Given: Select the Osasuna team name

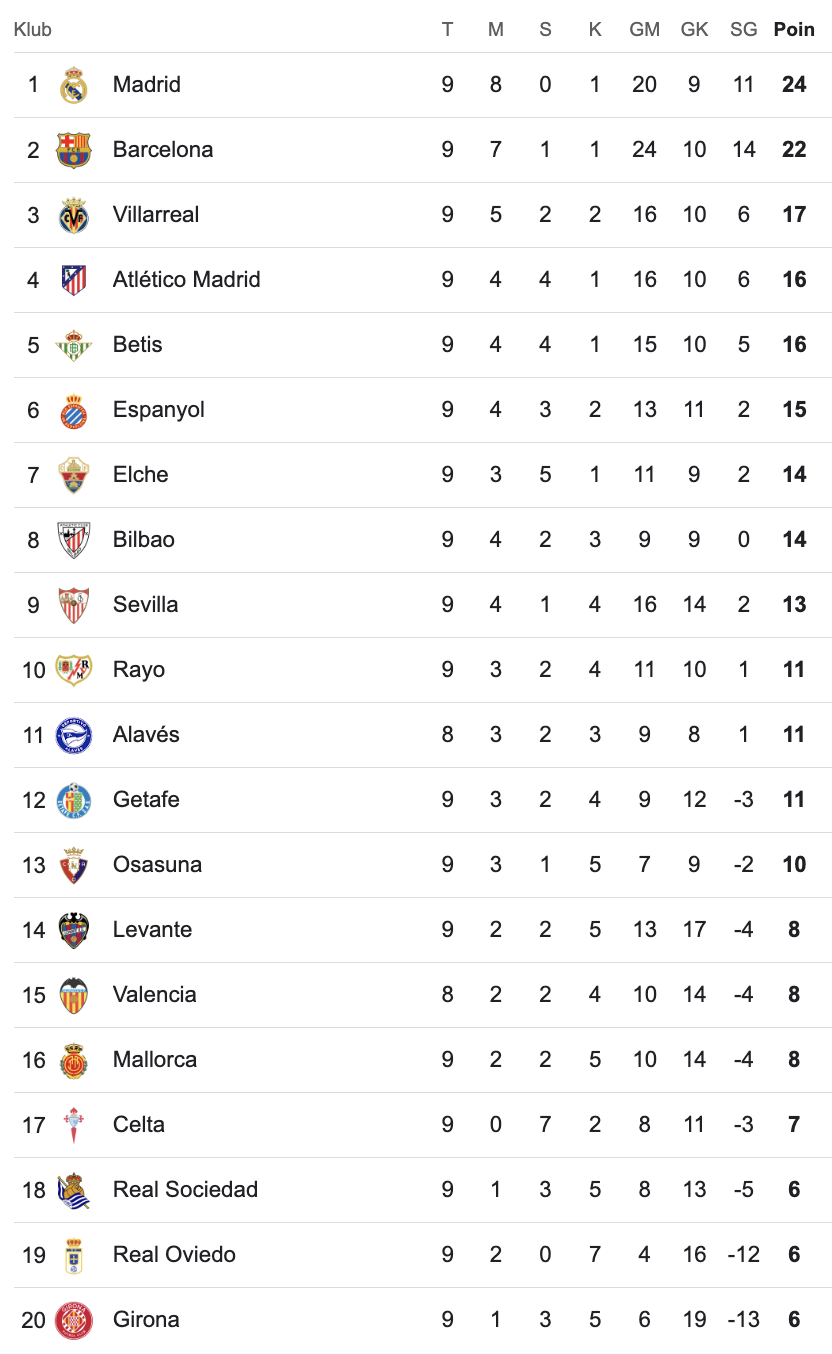Looking at the screenshot, I should 157,864.
